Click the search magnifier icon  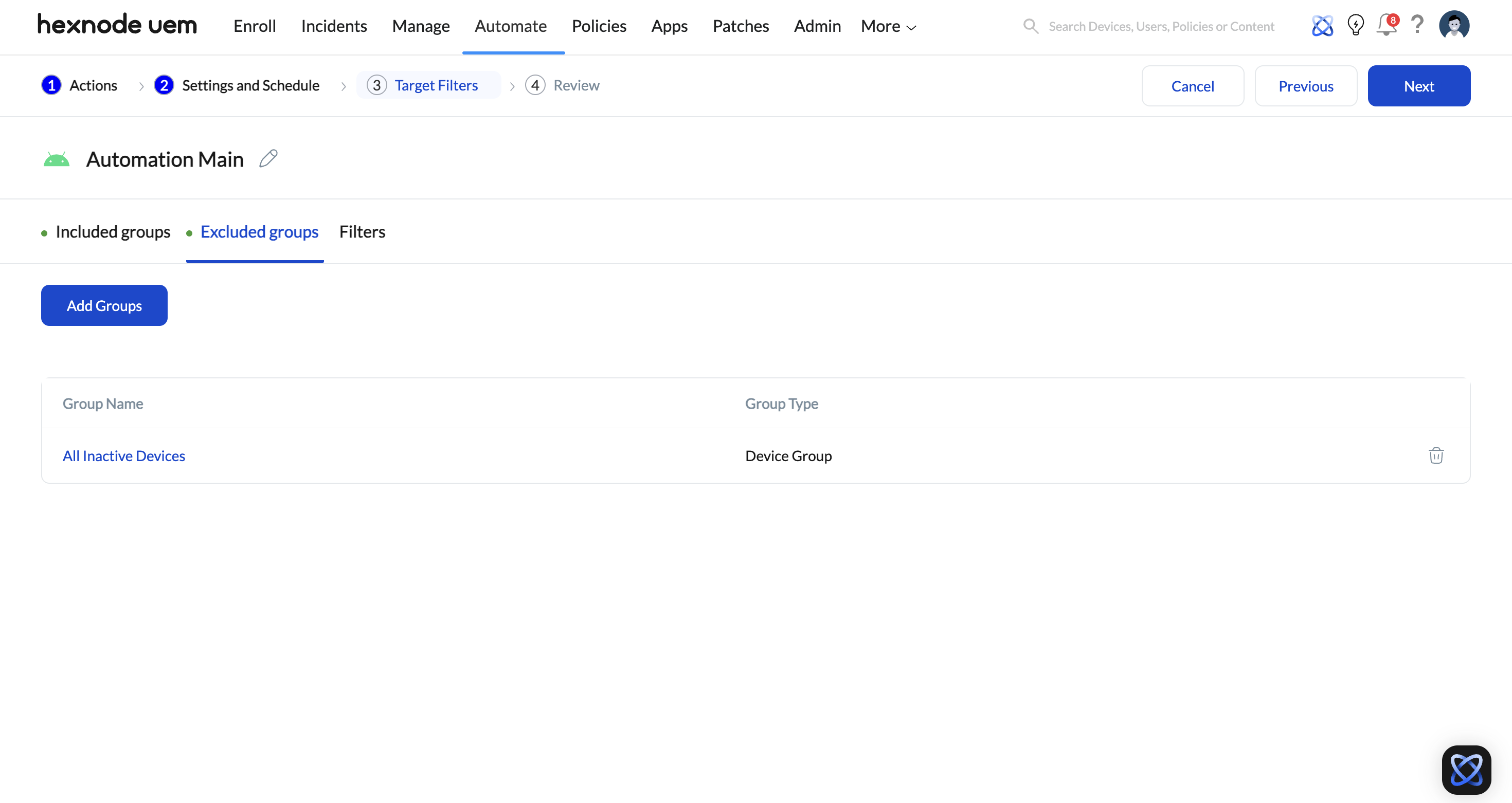(x=1030, y=26)
